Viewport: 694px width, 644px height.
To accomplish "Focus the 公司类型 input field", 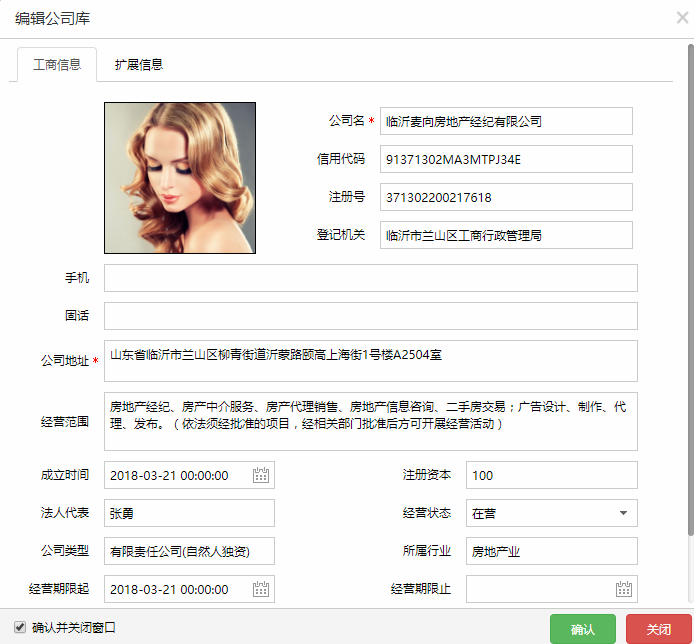I will click(x=189, y=551).
